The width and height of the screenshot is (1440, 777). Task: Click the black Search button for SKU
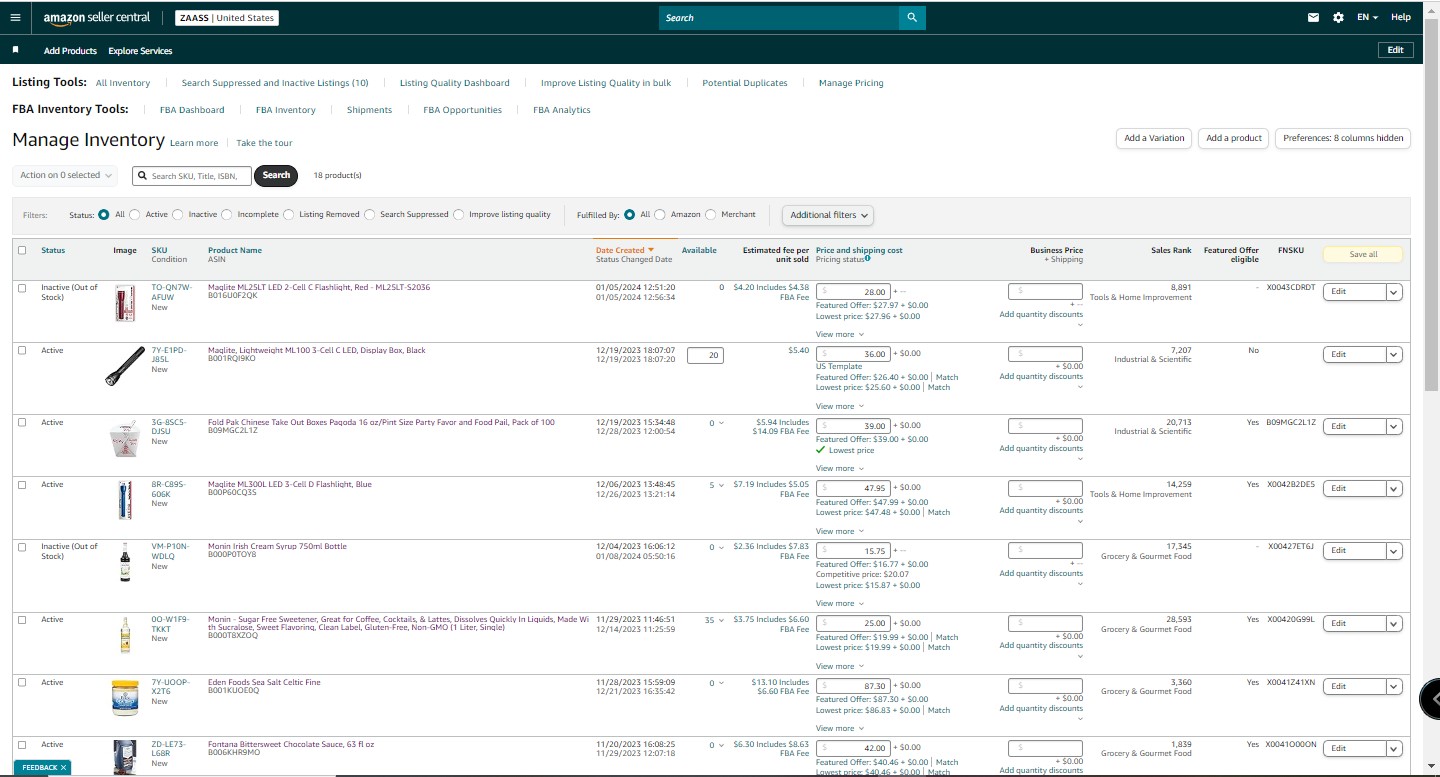[x=276, y=175]
